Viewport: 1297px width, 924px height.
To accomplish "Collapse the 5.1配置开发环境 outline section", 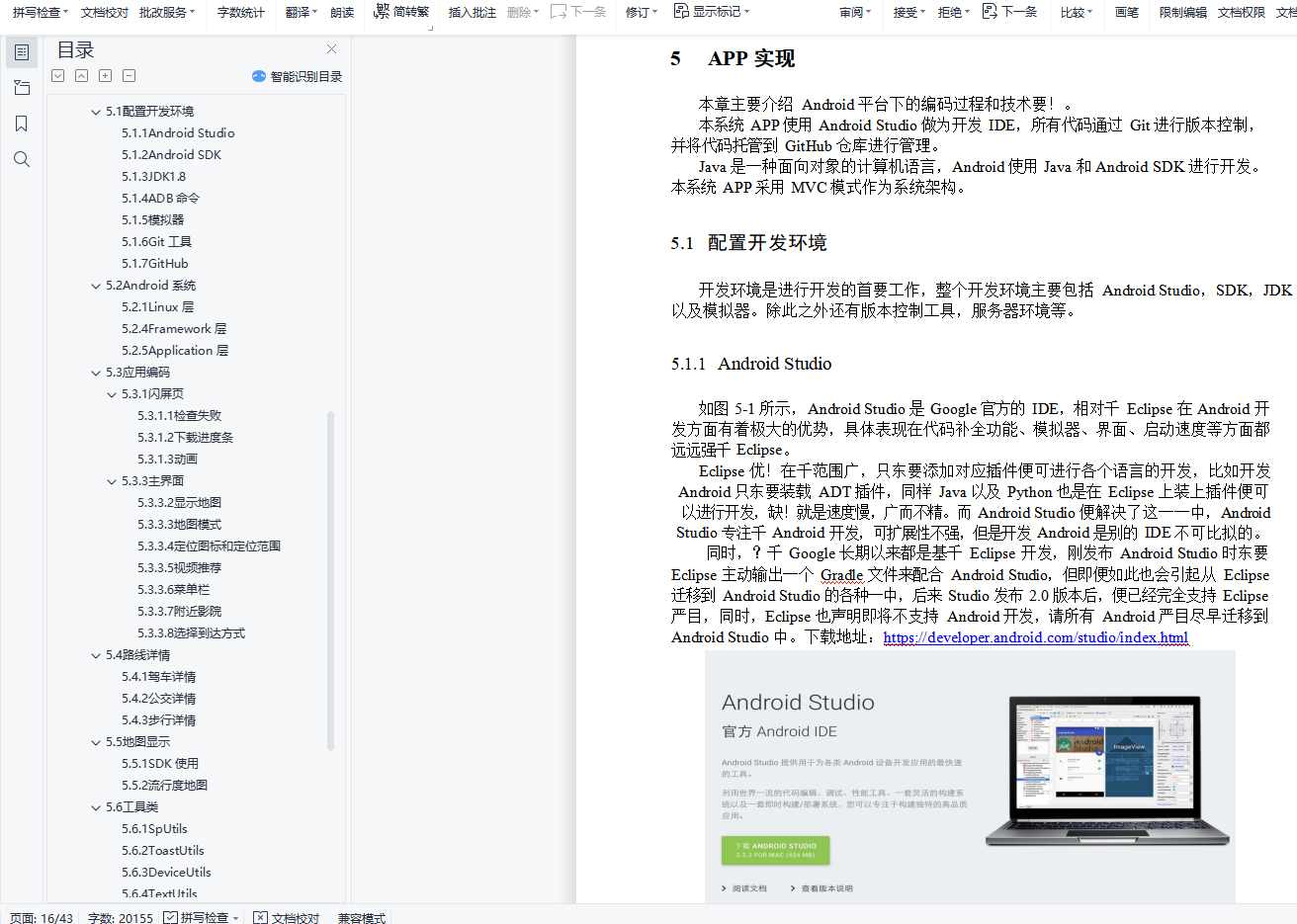I will coord(96,112).
